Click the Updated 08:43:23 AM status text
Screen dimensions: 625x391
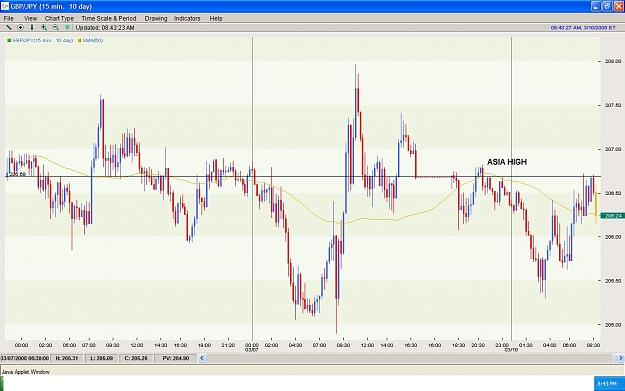(105, 28)
